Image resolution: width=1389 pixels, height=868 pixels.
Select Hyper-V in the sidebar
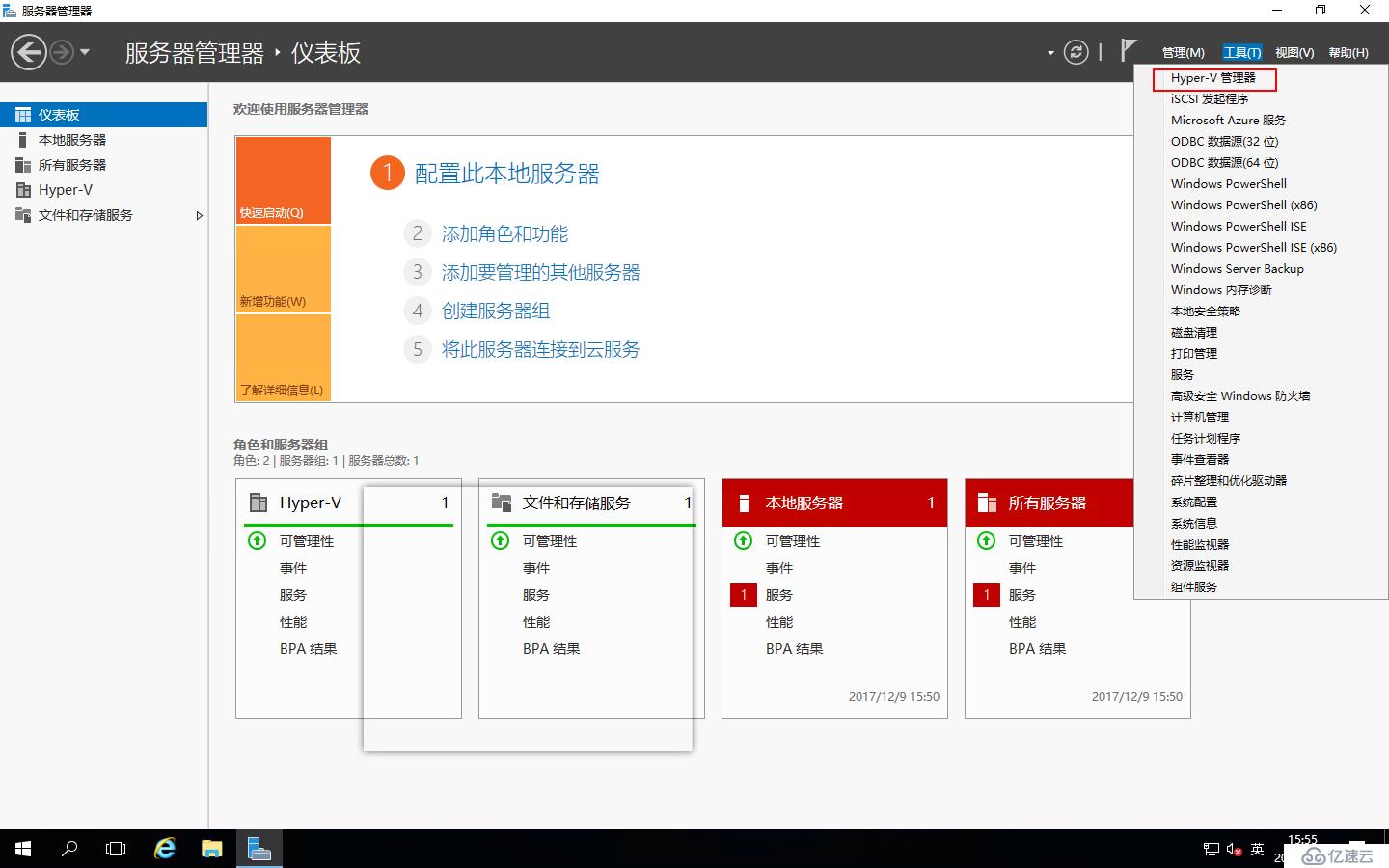pyautogui.click(x=103, y=190)
